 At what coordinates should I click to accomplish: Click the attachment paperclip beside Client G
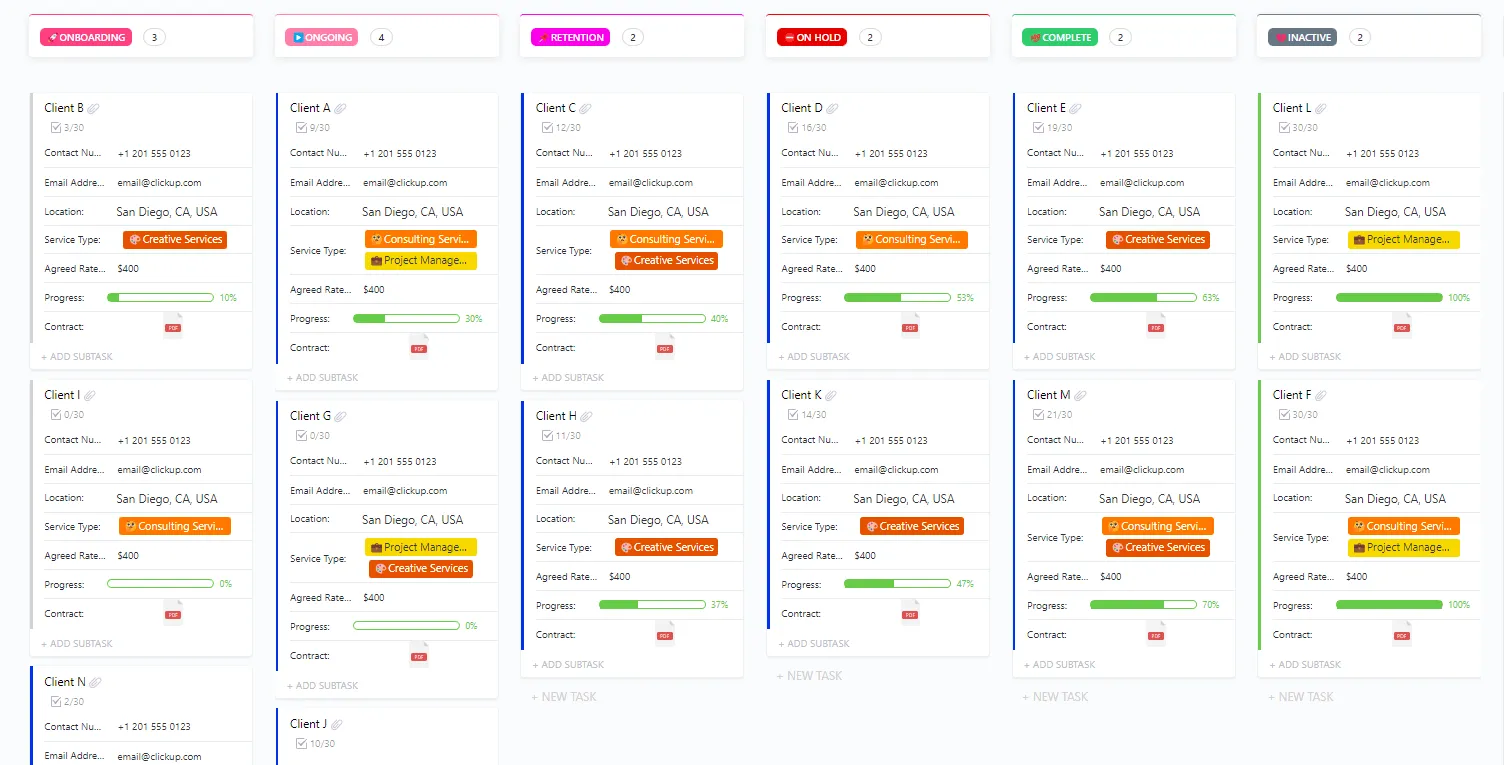[340, 416]
